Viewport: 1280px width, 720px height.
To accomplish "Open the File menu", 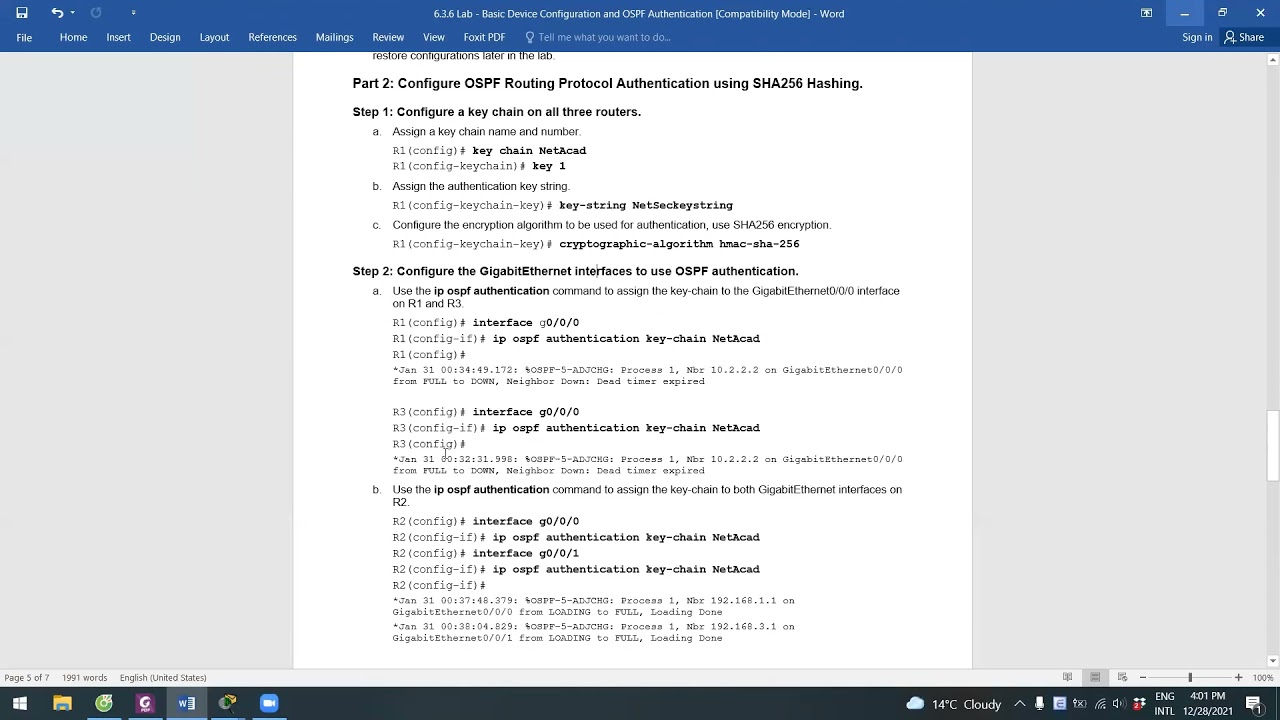I will (24, 37).
